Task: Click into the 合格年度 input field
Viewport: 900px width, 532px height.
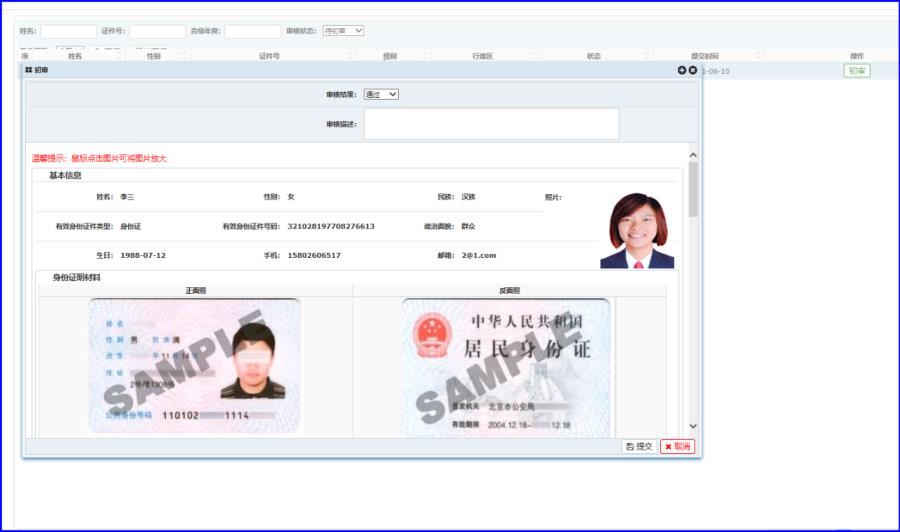Action: pyautogui.click(x=252, y=32)
